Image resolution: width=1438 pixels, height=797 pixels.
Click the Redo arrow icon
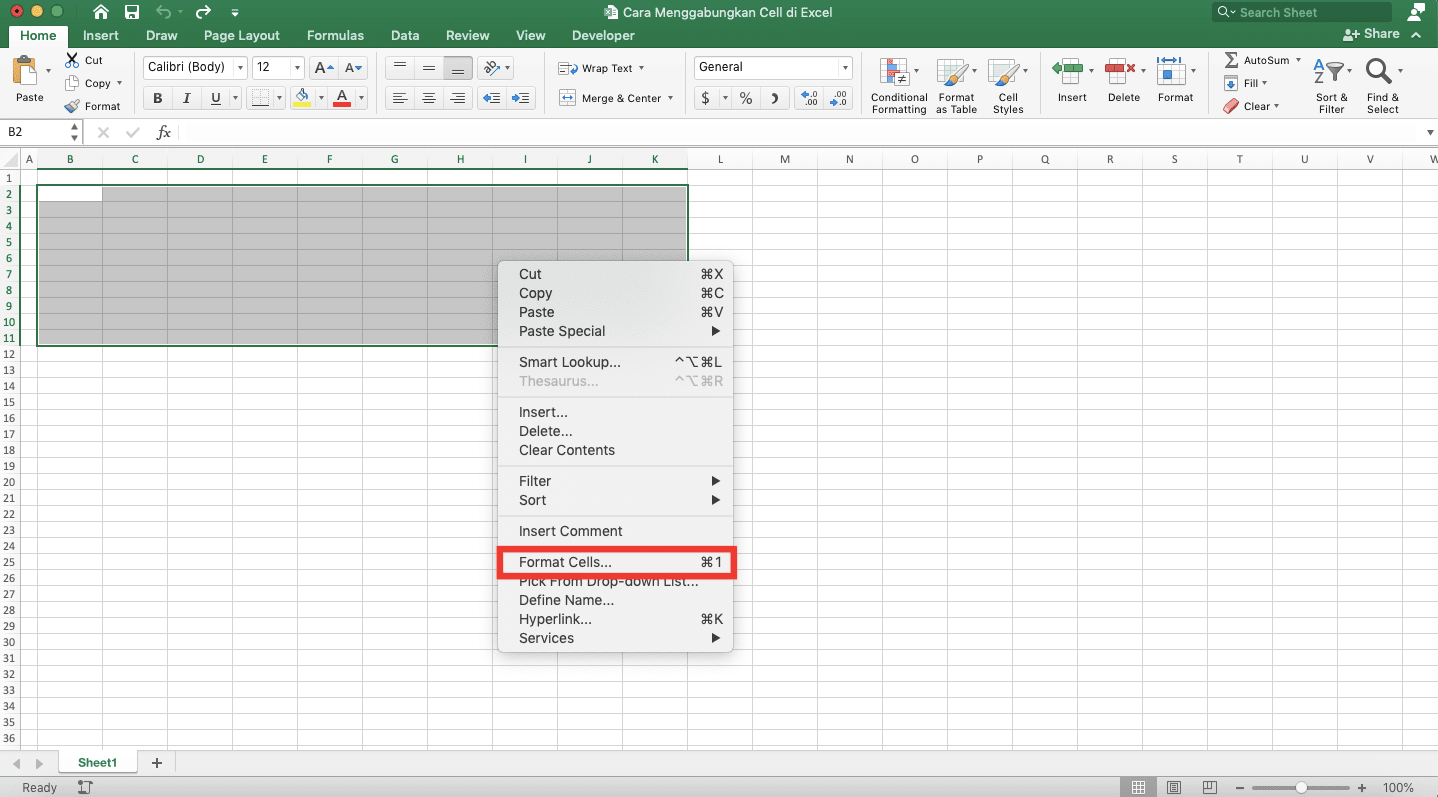coord(203,12)
